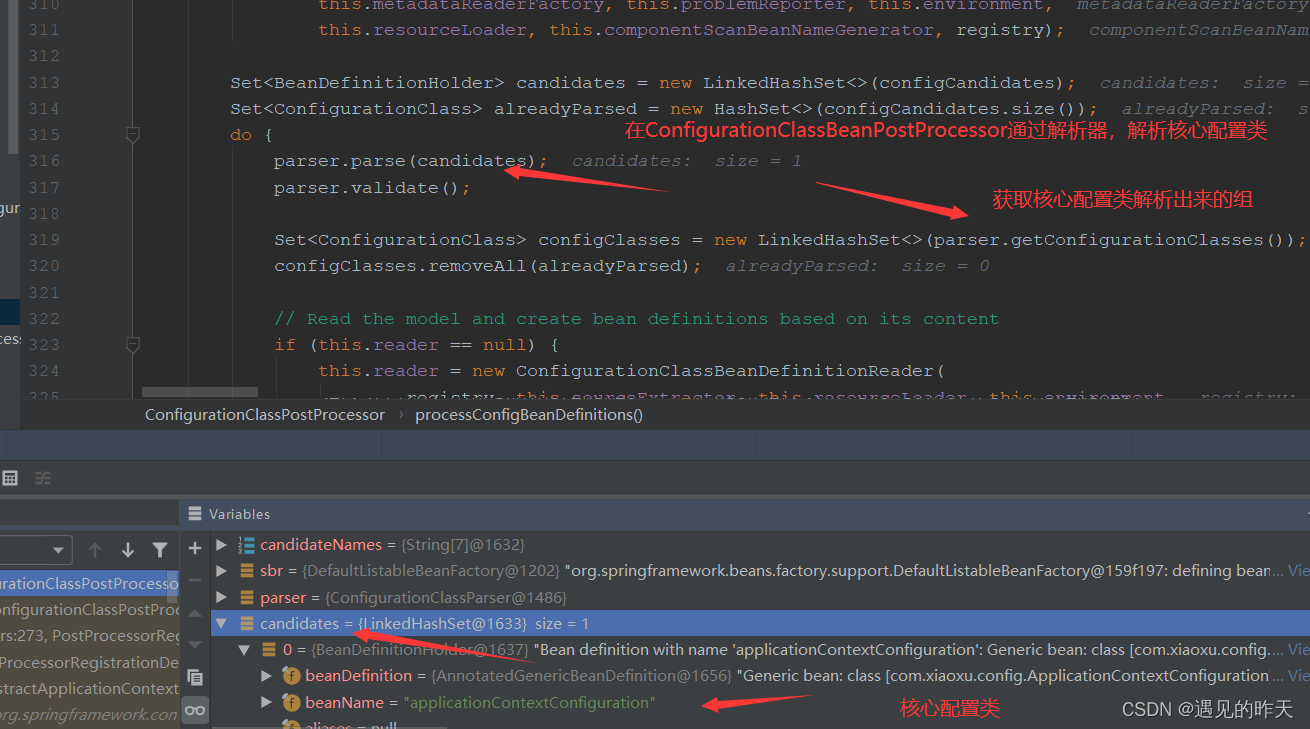Collapse the candidates variable node

(x=221, y=623)
